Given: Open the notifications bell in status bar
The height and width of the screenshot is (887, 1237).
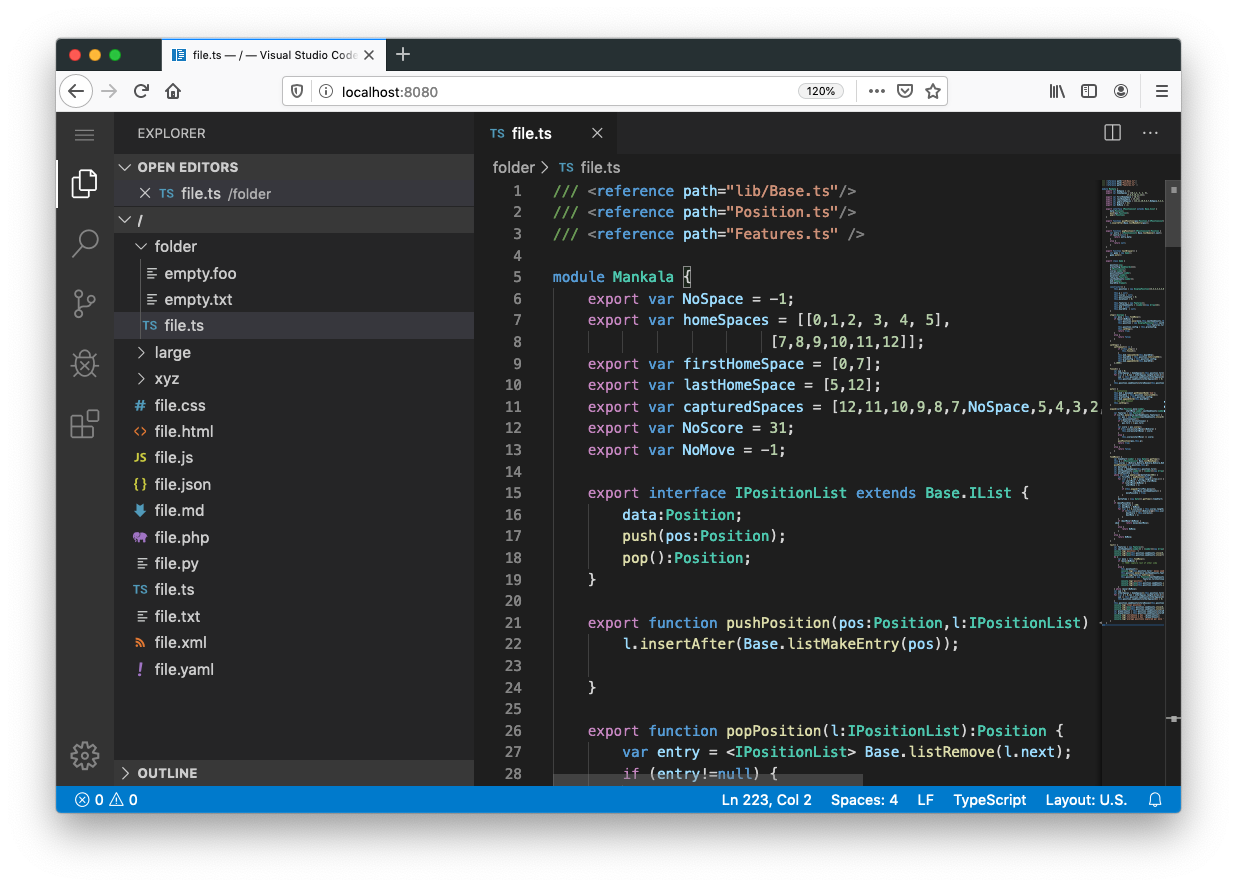Looking at the screenshot, I should [x=1155, y=800].
